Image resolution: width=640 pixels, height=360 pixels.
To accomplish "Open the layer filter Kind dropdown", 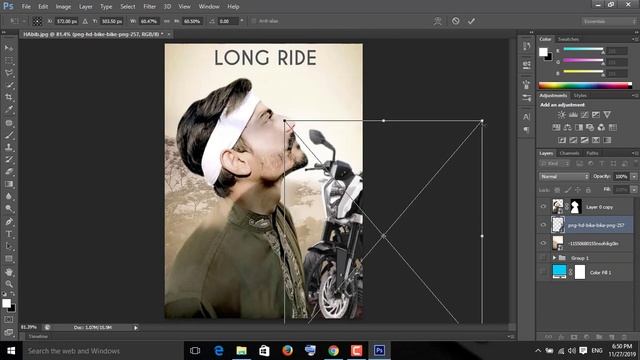I will point(554,164).
